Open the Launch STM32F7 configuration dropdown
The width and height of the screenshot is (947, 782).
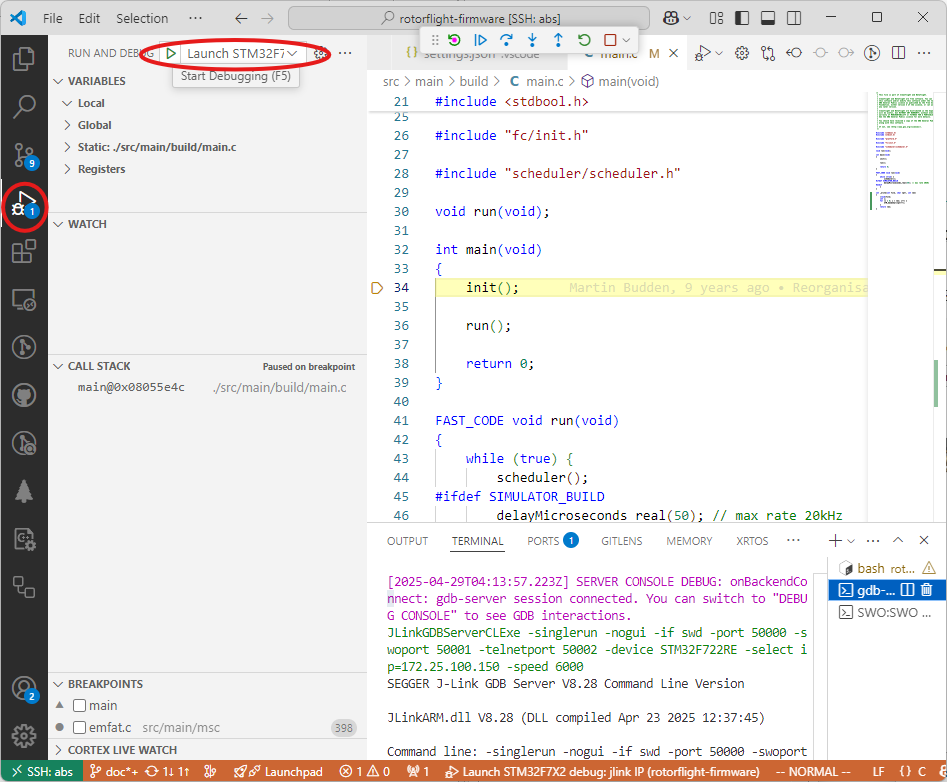242,53
